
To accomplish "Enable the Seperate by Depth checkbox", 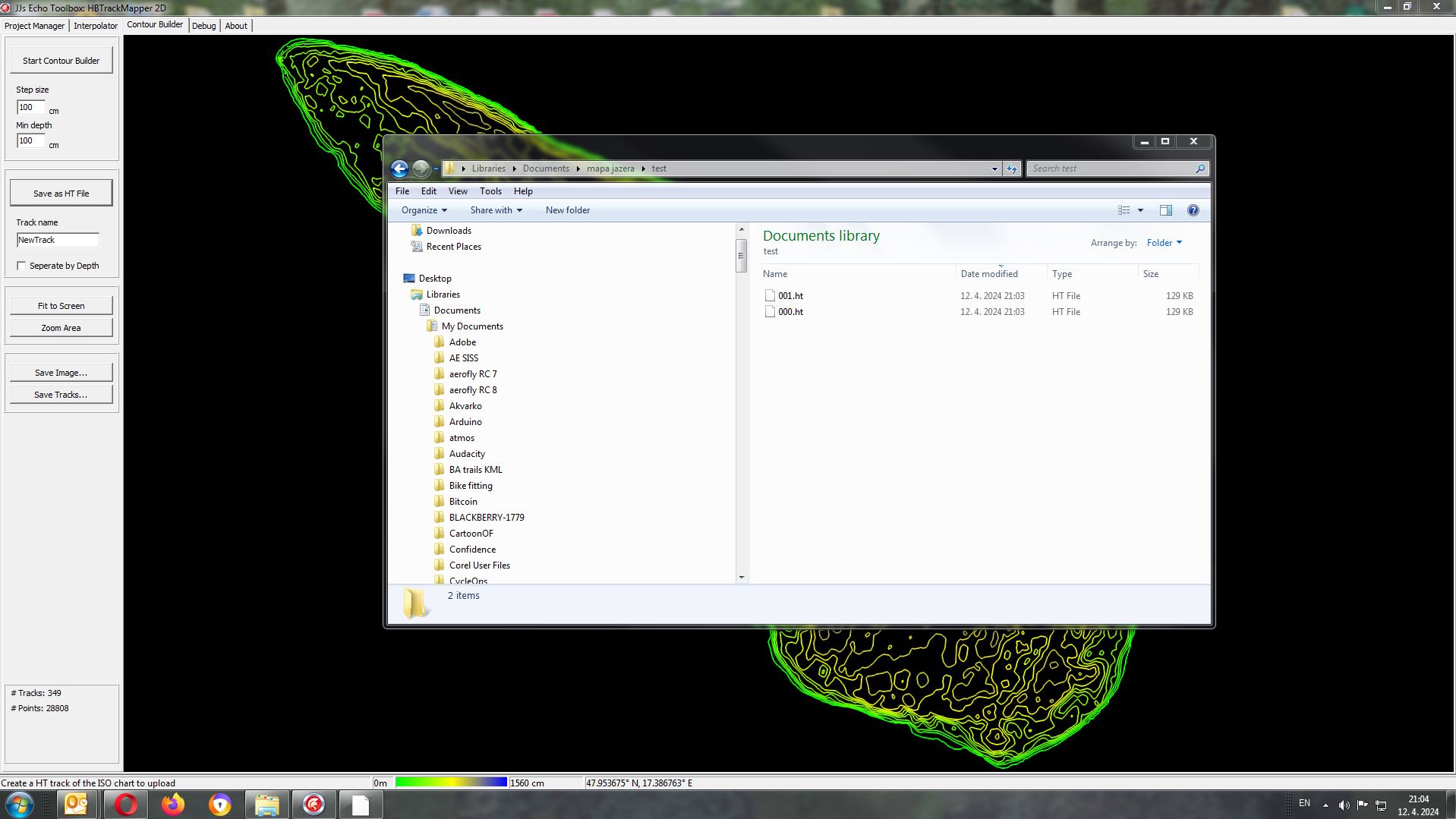I will click(x=21, y=266).
